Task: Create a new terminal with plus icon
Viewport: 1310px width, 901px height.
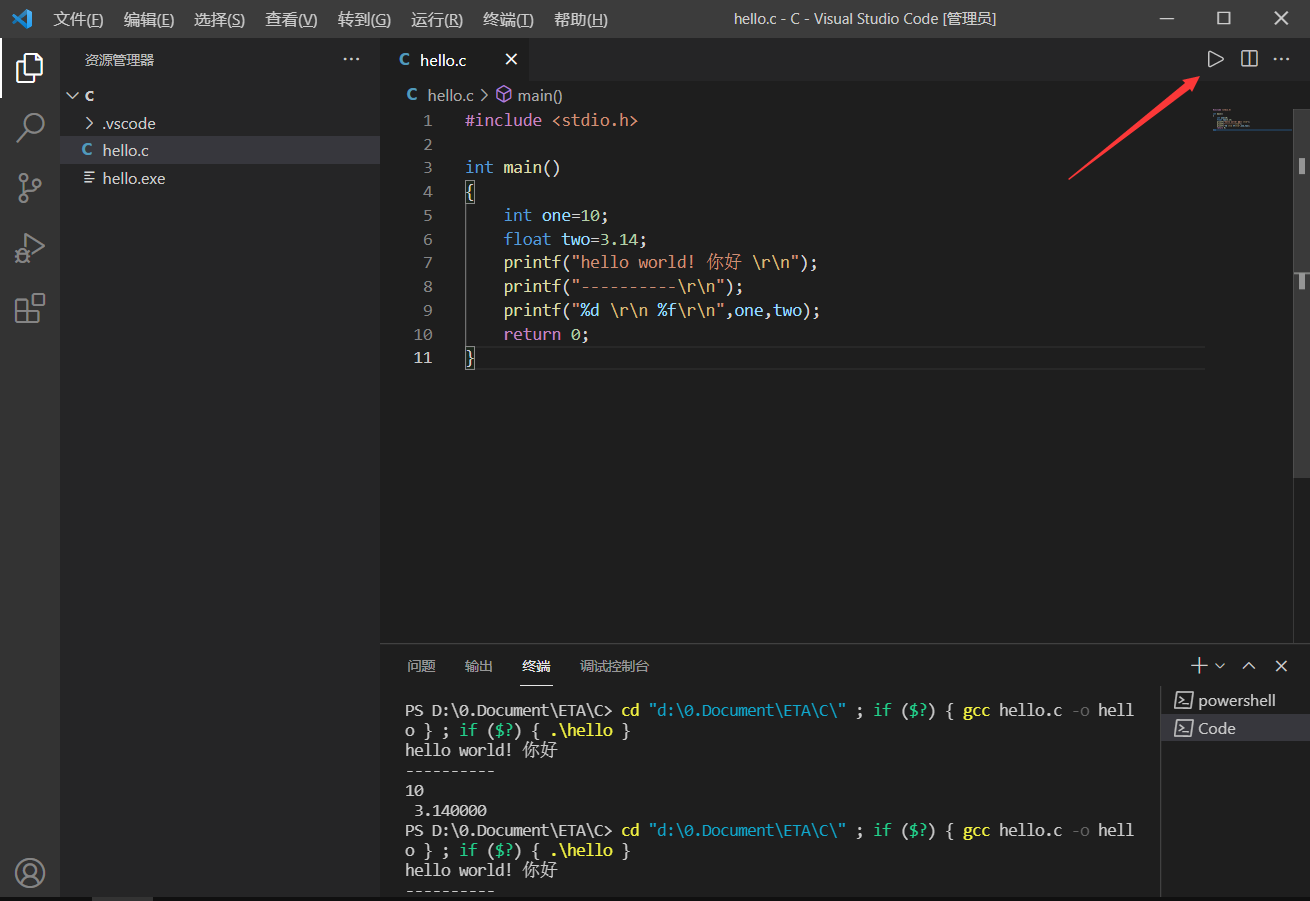Action: [1199, 665]
